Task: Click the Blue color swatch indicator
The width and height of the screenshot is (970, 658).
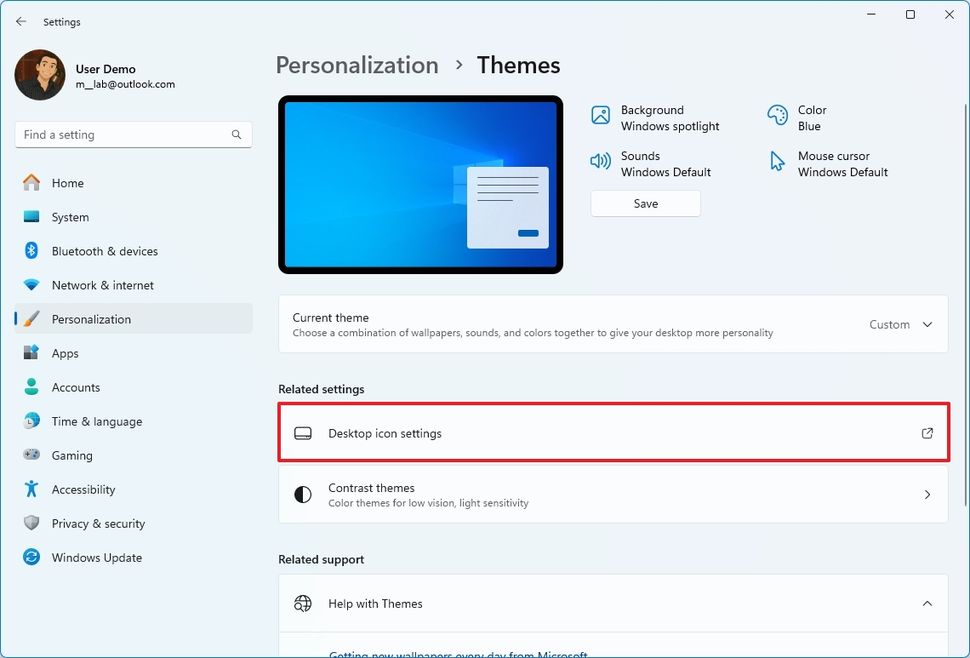Action: coord(777,114)
